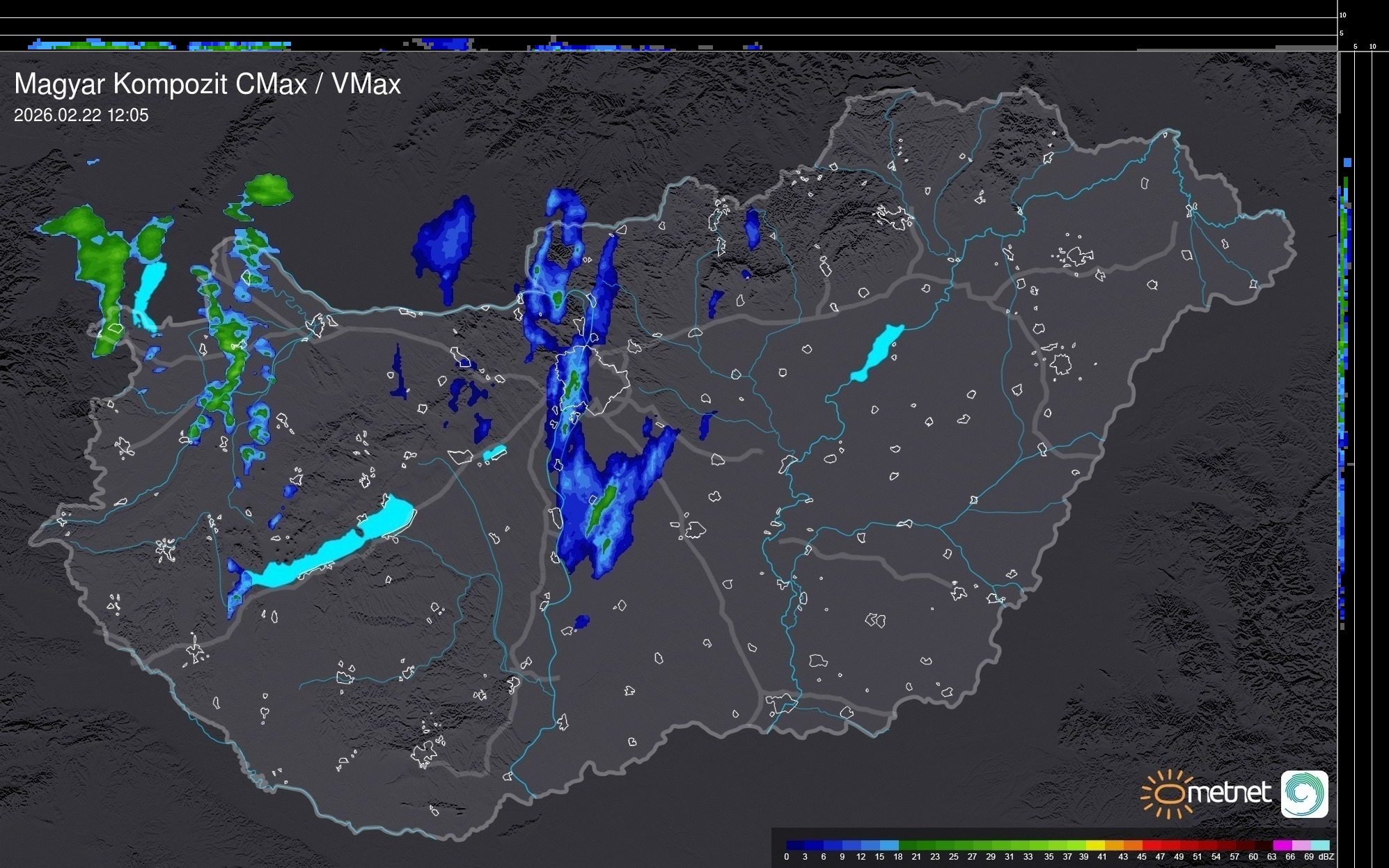
Task: Click the 2026.02.22 12:05 timestamp
Action: (81, 116)
